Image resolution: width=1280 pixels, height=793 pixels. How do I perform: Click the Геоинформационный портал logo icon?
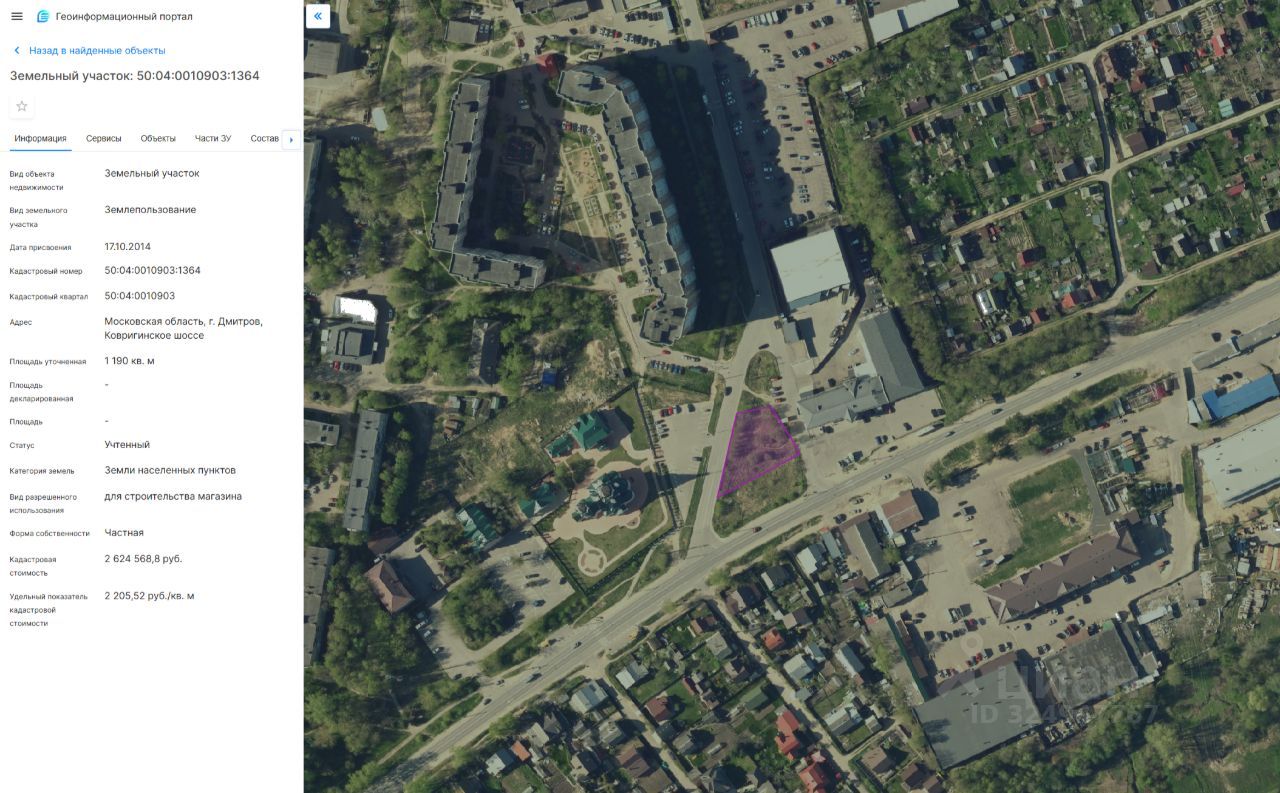(x=43, y=16)
